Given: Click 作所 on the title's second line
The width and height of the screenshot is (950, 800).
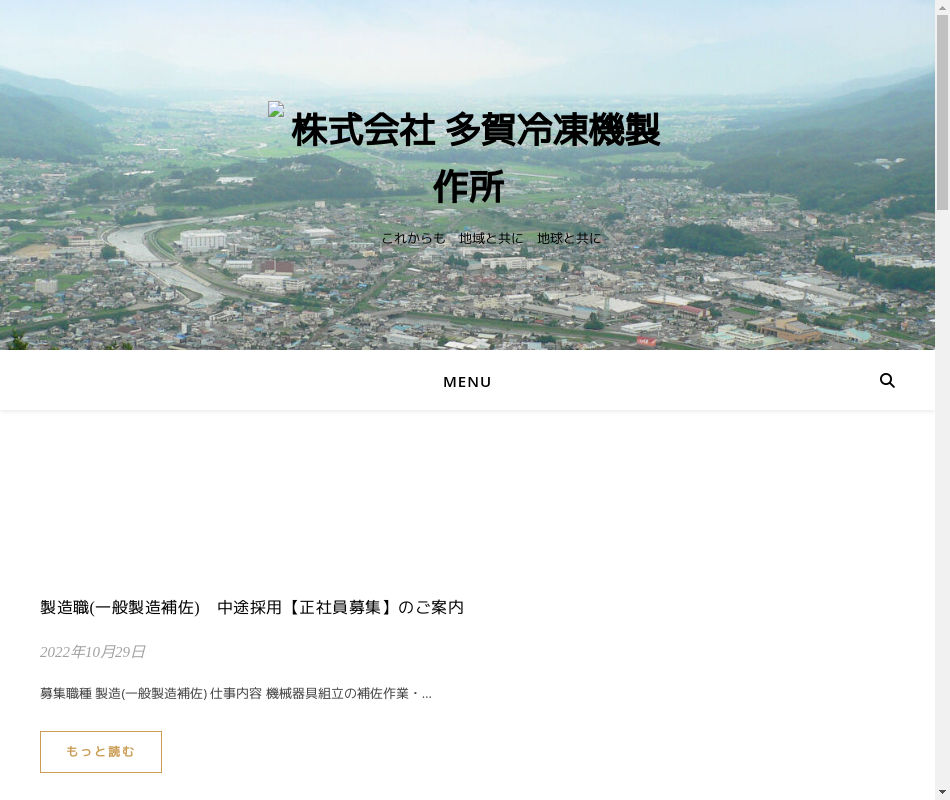Looking at the screenshot, I should [468, 188].
